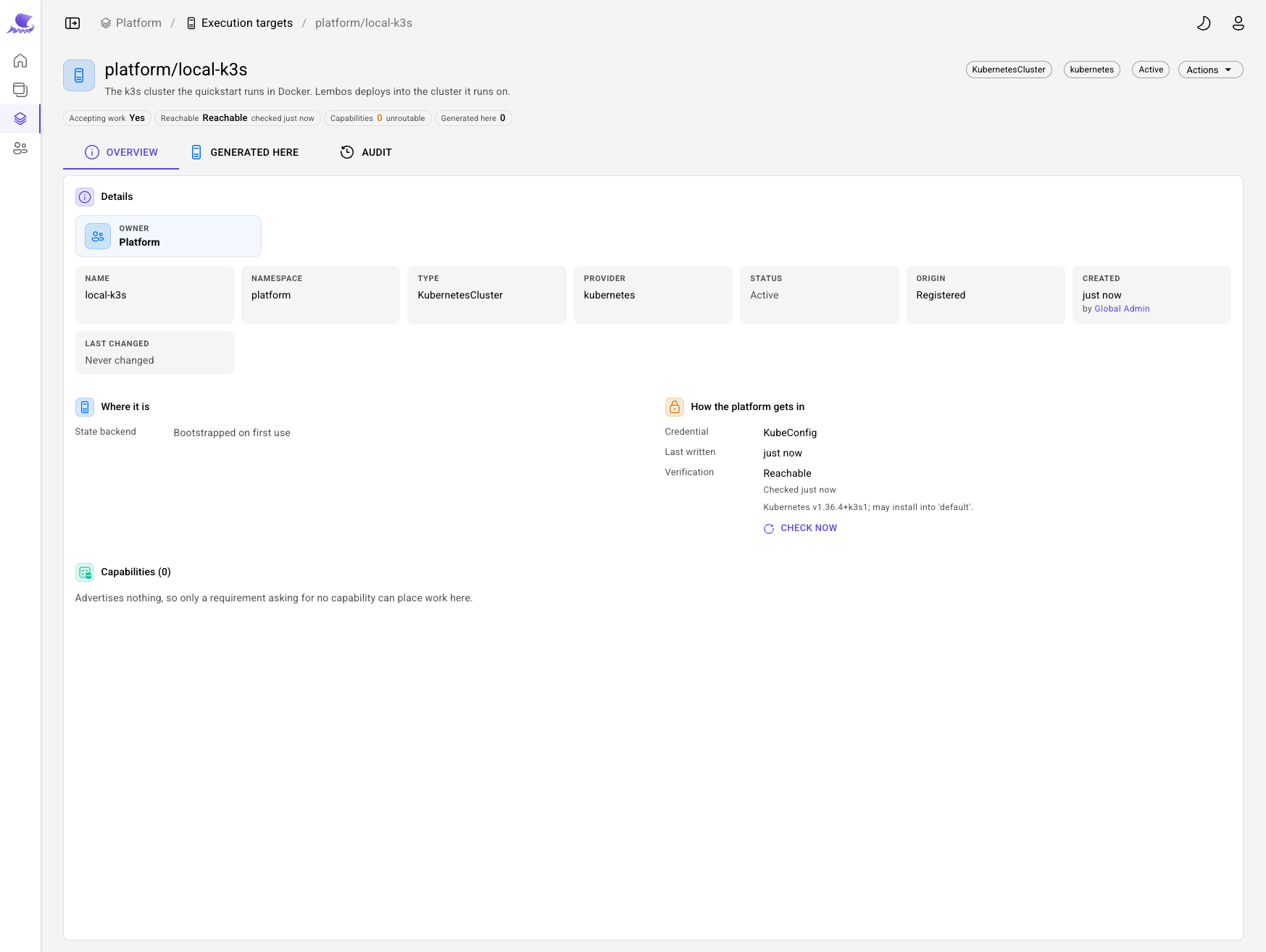Click the Where it is icon
Image resolution: width=1266 pixels, height=952 pixels.
coord(85,407)
